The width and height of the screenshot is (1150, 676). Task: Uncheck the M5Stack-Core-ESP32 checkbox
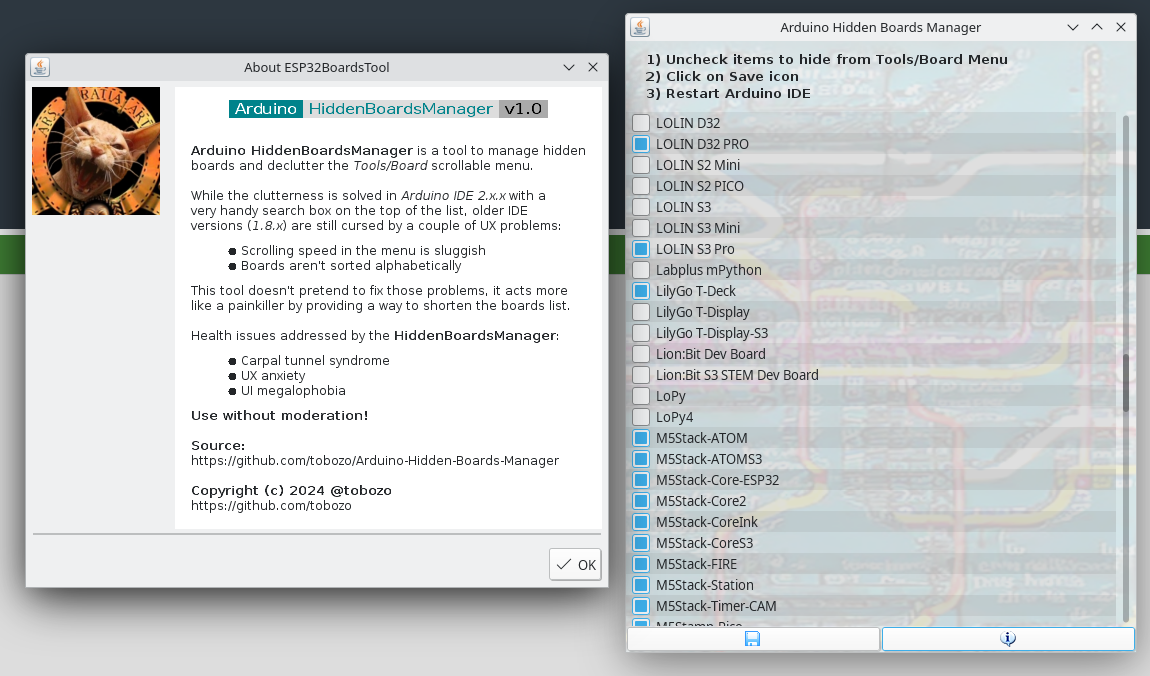click(641, 480)
